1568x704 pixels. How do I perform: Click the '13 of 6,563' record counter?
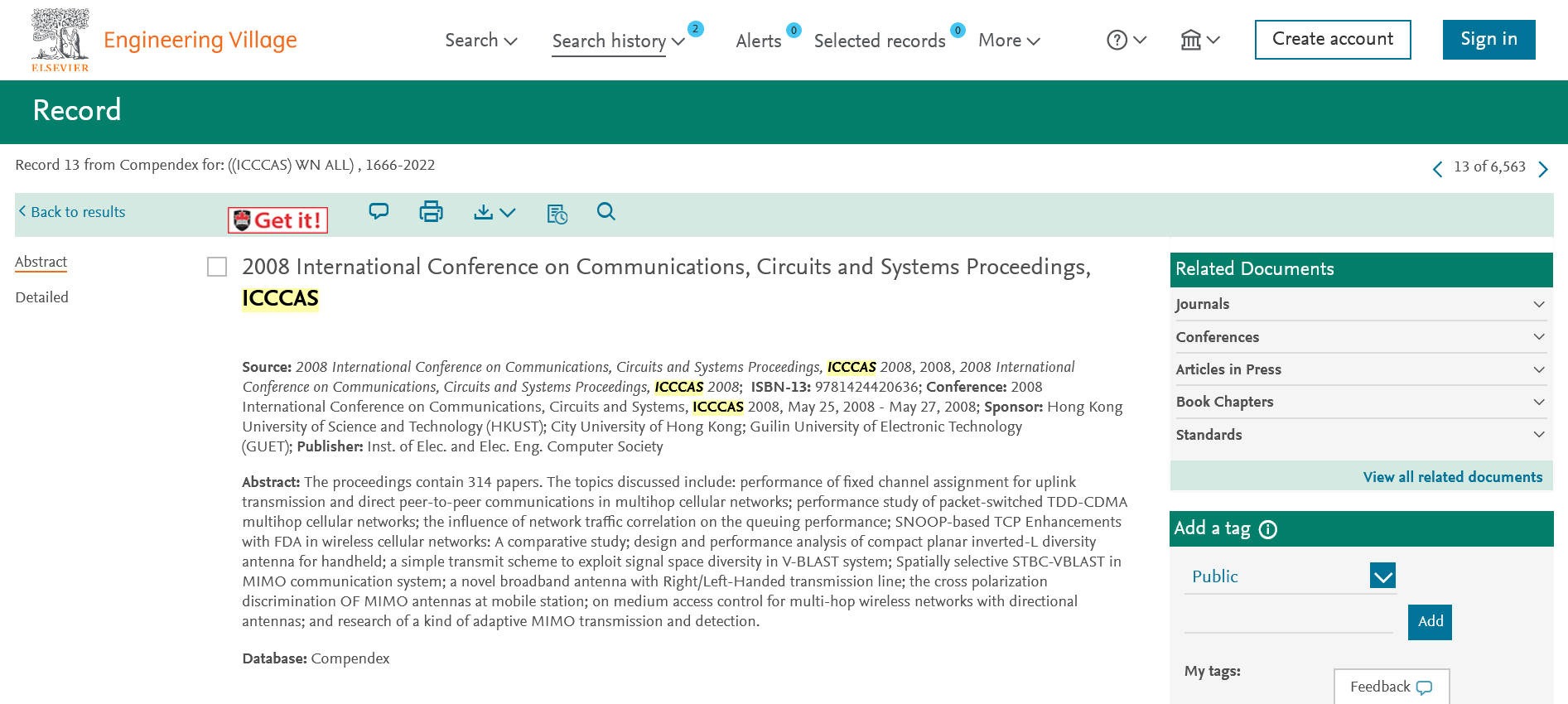1489,166
